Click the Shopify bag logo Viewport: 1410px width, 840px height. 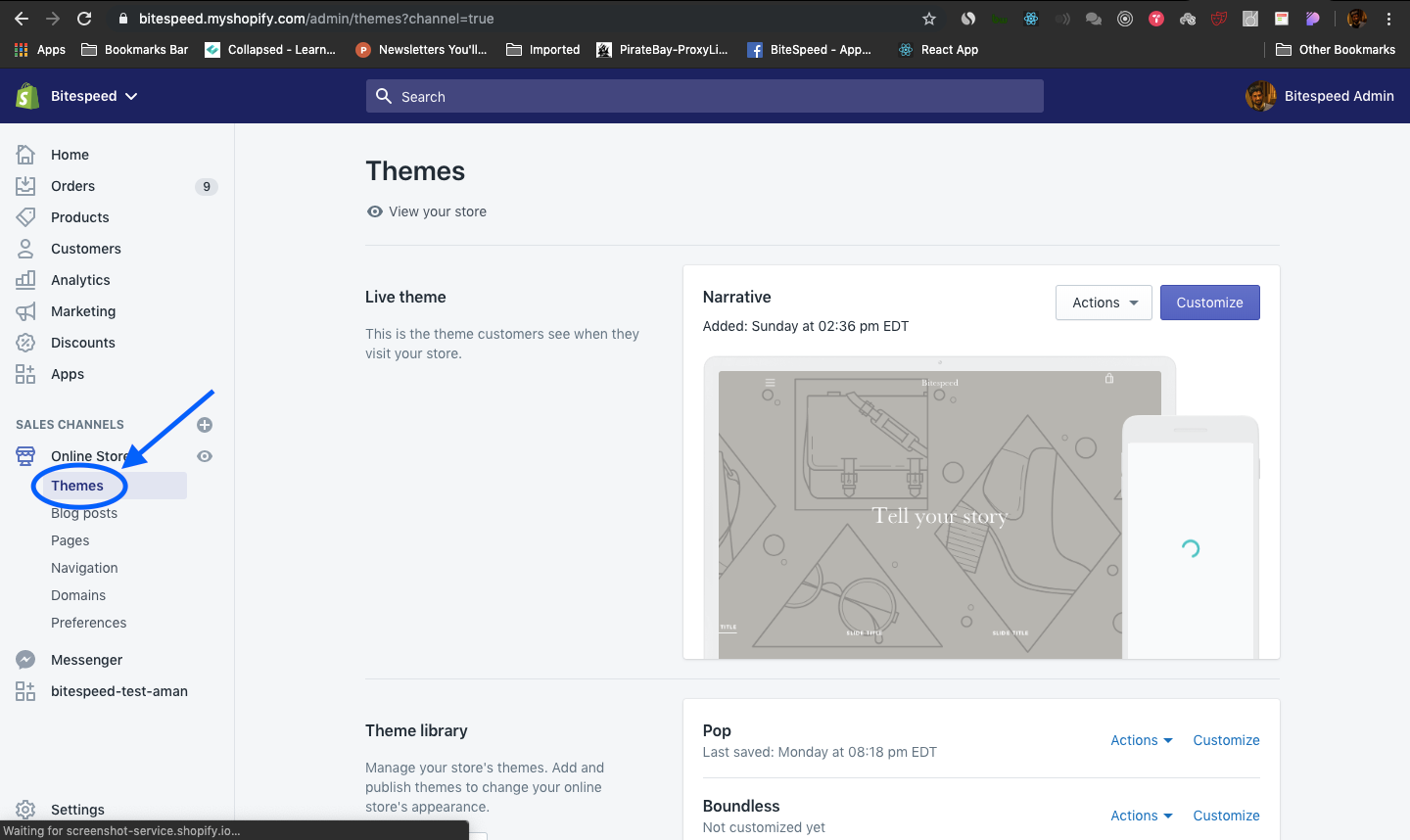[x=27, y=96]
